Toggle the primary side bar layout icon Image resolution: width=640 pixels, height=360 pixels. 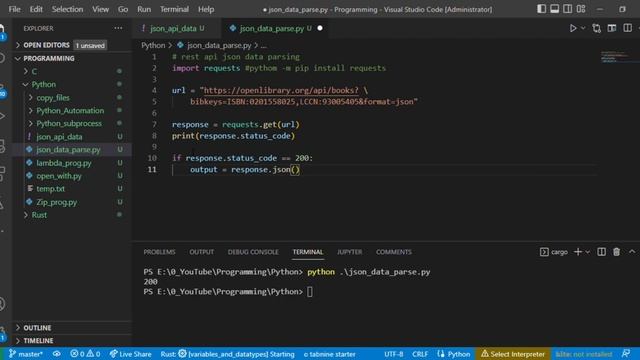(x=541, y=9)
